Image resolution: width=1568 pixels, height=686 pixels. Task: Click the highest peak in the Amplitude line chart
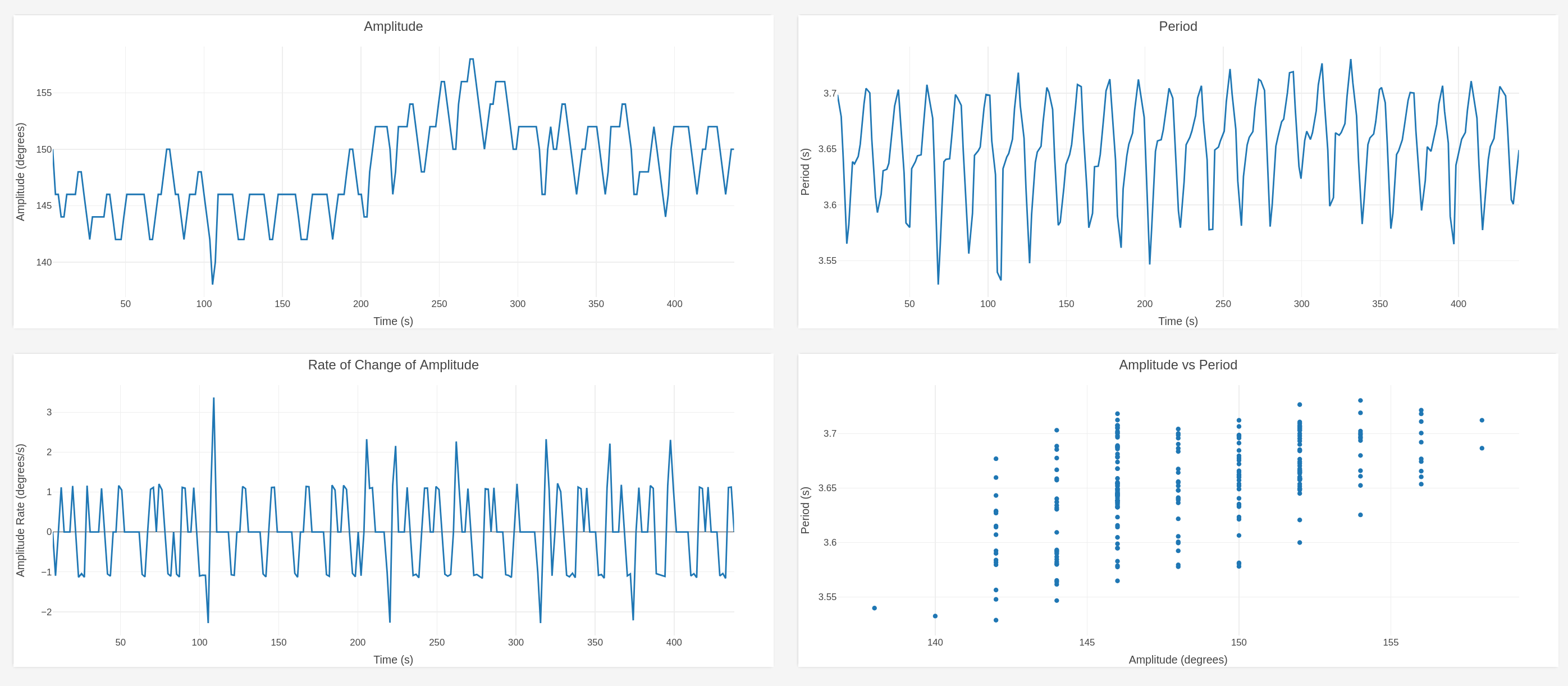[472, 60]
